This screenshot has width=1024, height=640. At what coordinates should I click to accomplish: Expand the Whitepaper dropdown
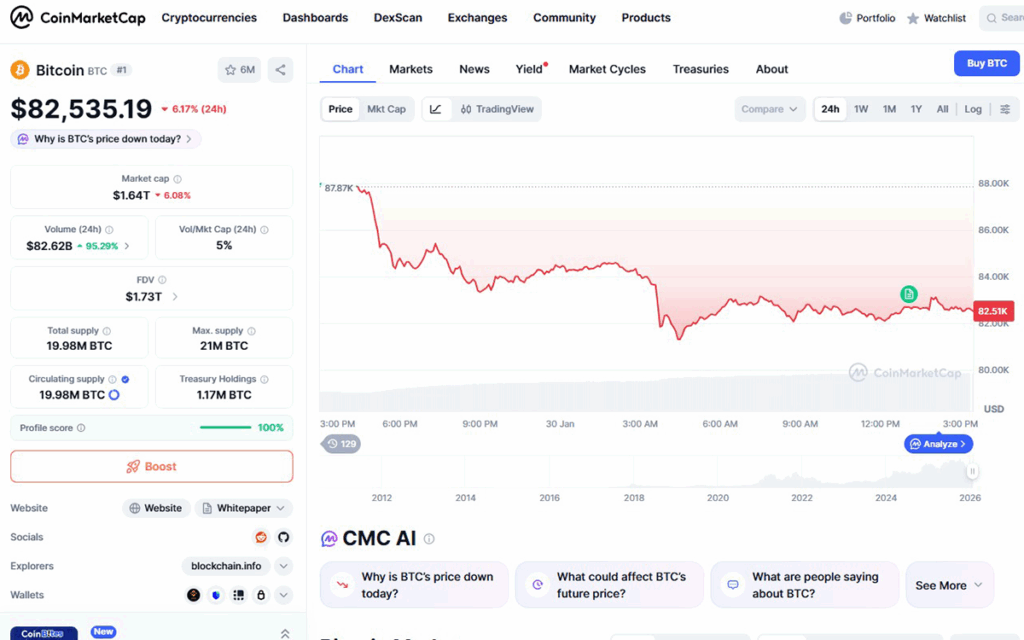pos(243,508)
